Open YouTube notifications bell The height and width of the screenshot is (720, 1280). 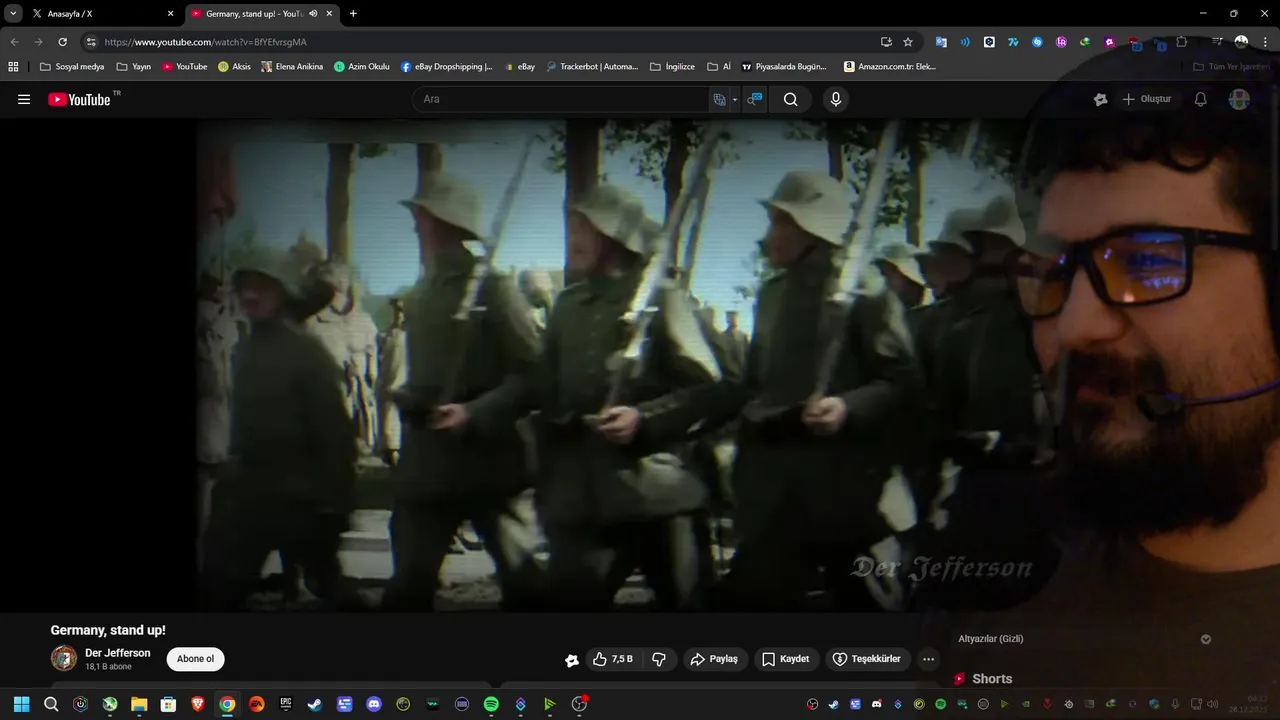tap(1200, 99)
